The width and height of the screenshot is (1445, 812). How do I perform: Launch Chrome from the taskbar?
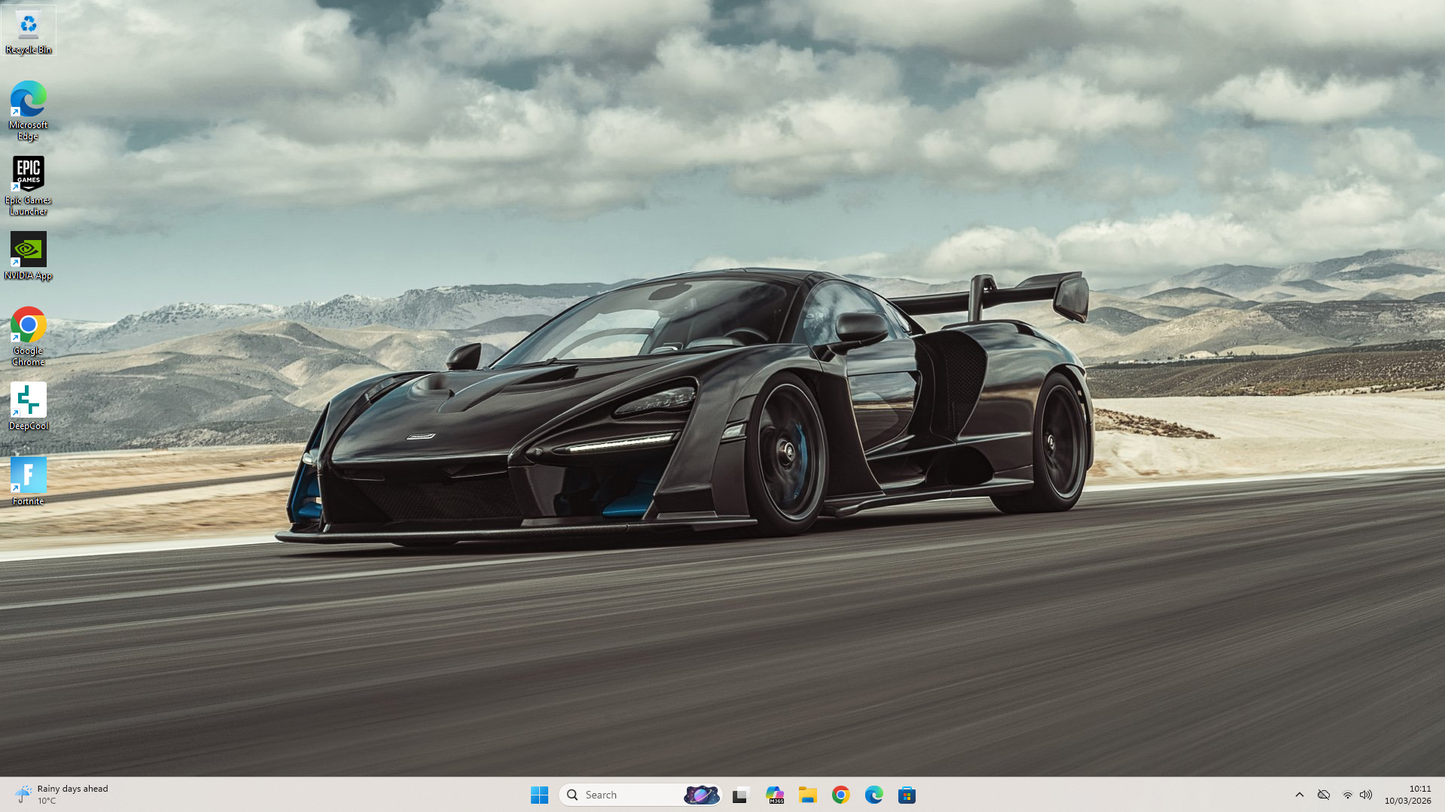click(x=840, y=795)
